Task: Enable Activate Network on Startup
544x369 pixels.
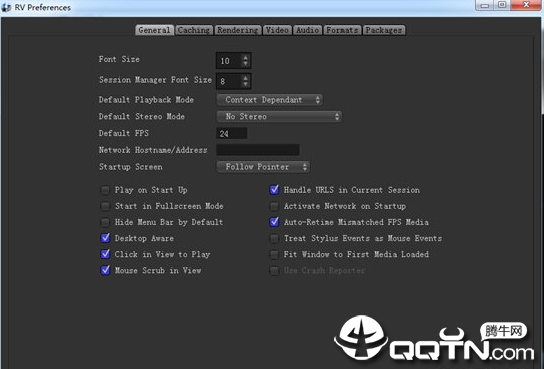Action: point(274,206)
